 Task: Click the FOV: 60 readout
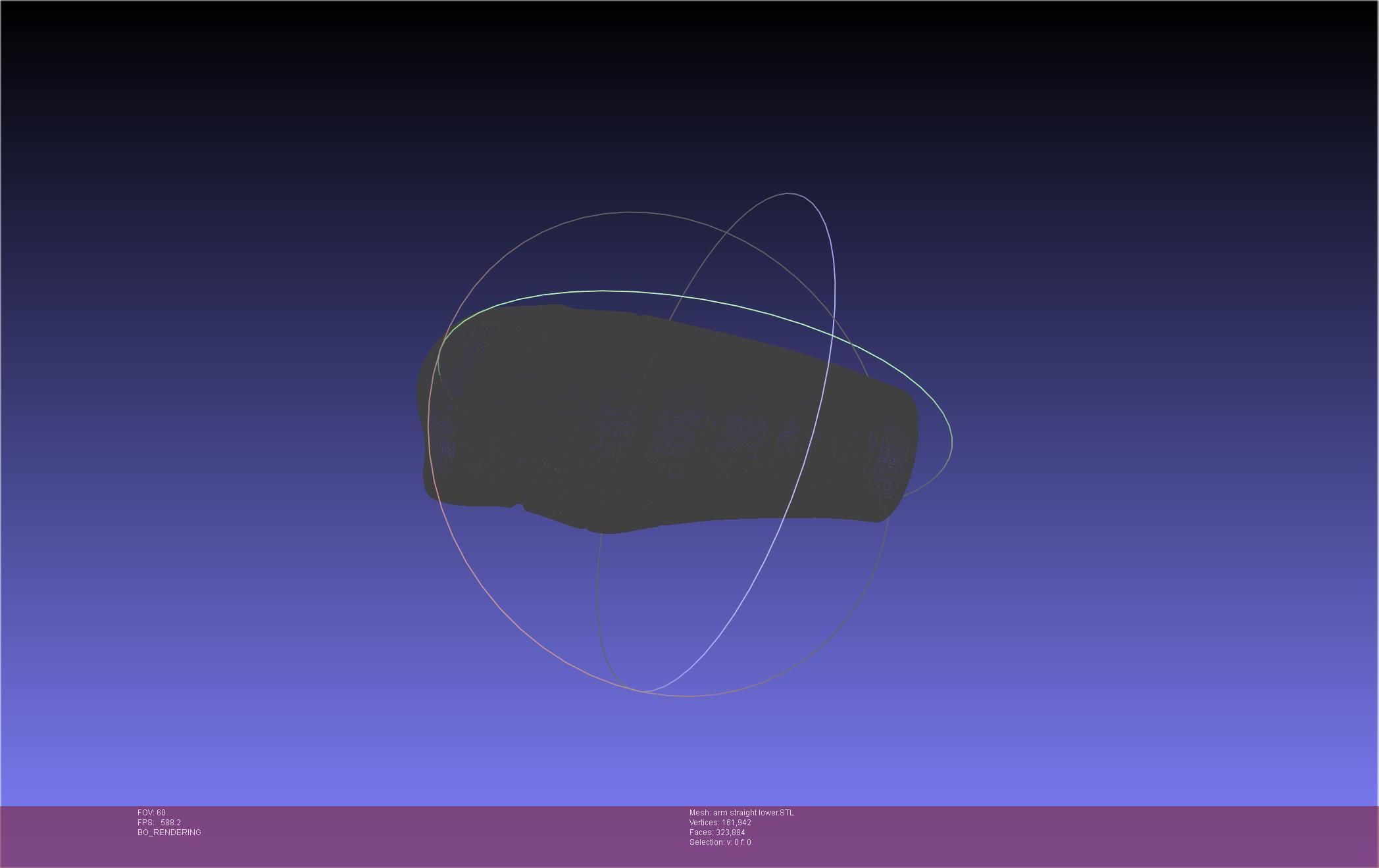151,813
